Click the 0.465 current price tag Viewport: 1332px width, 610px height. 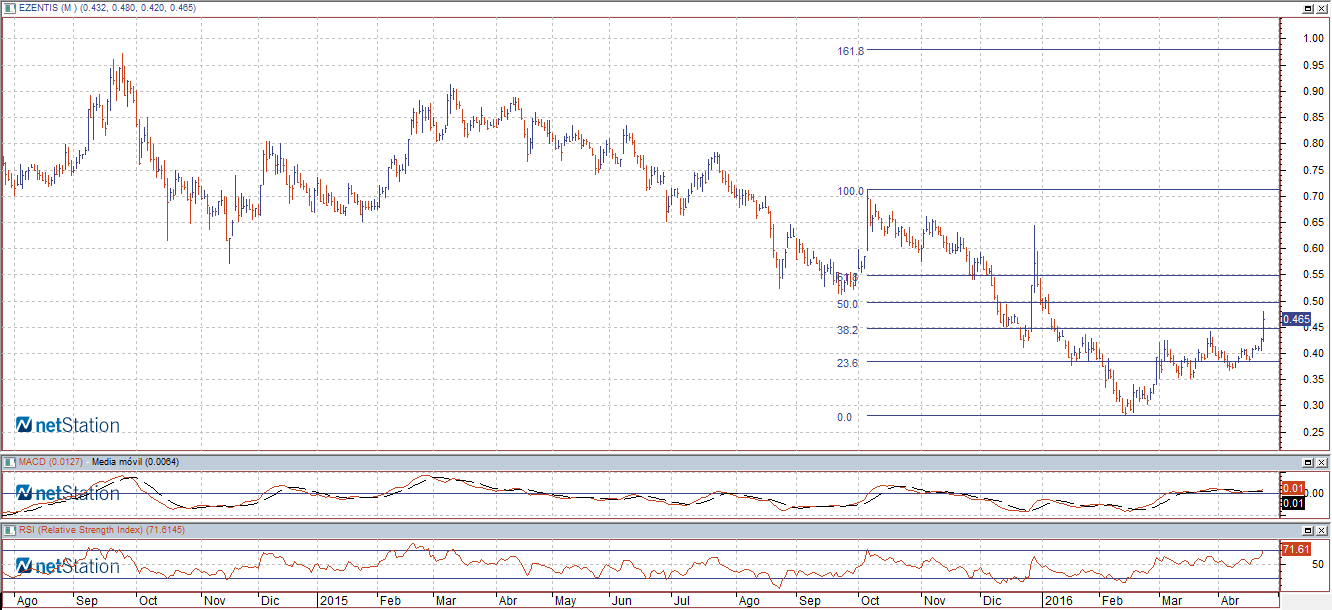[x=1295, y=319]
